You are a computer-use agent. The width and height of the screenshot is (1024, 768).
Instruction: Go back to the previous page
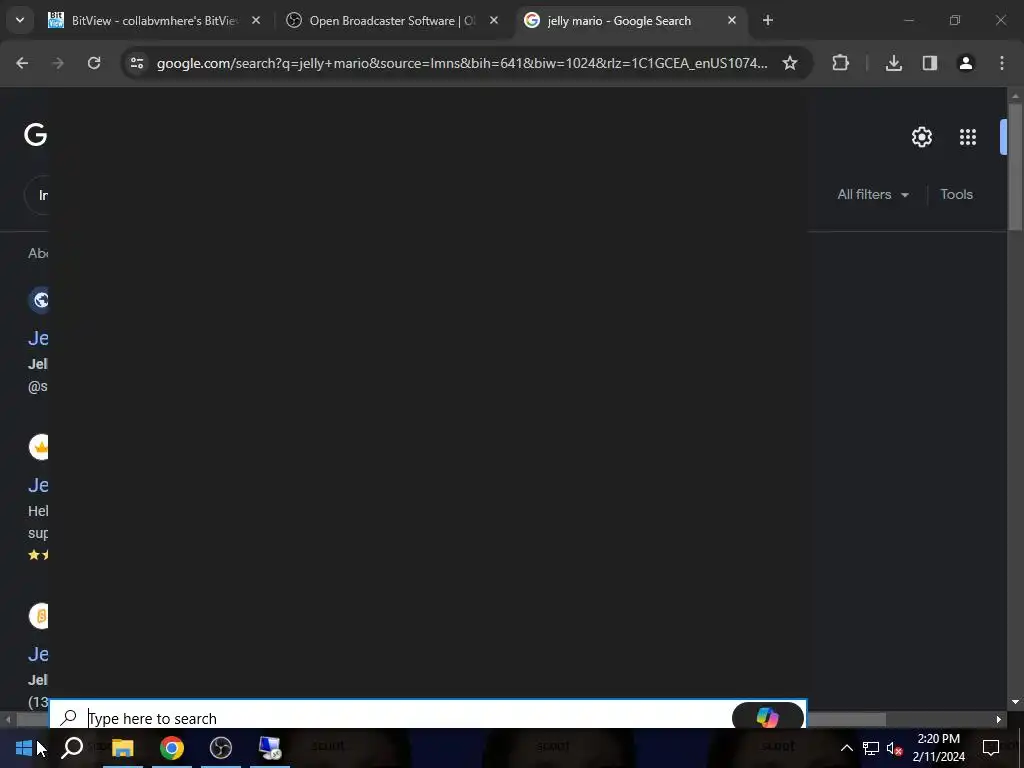(x=22, y=63)
